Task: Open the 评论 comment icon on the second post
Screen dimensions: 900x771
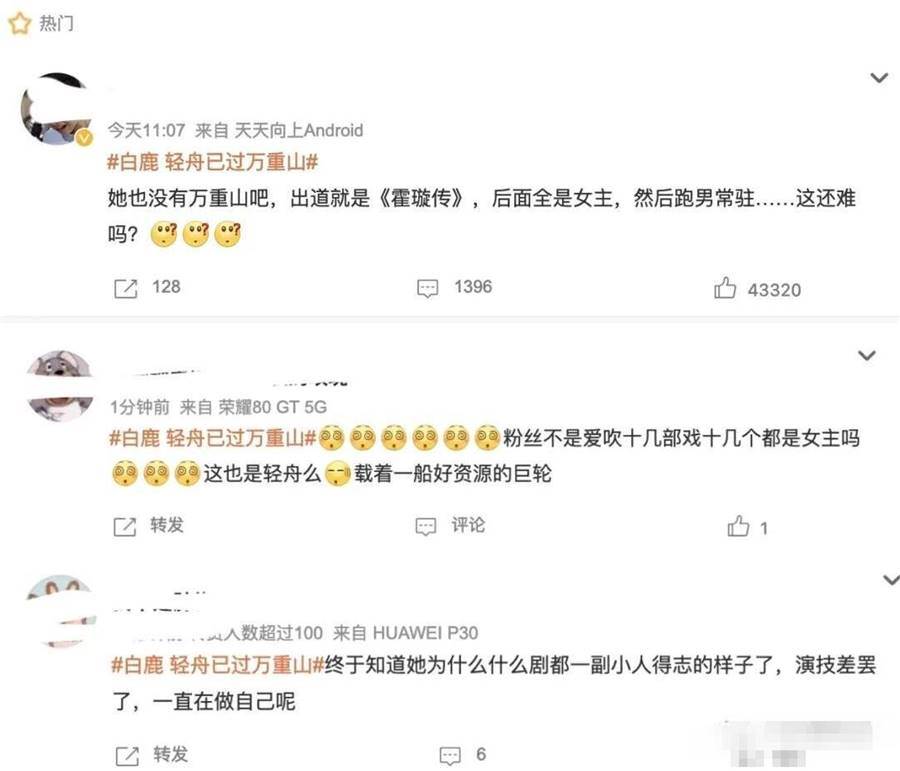Action: point(425,526)
